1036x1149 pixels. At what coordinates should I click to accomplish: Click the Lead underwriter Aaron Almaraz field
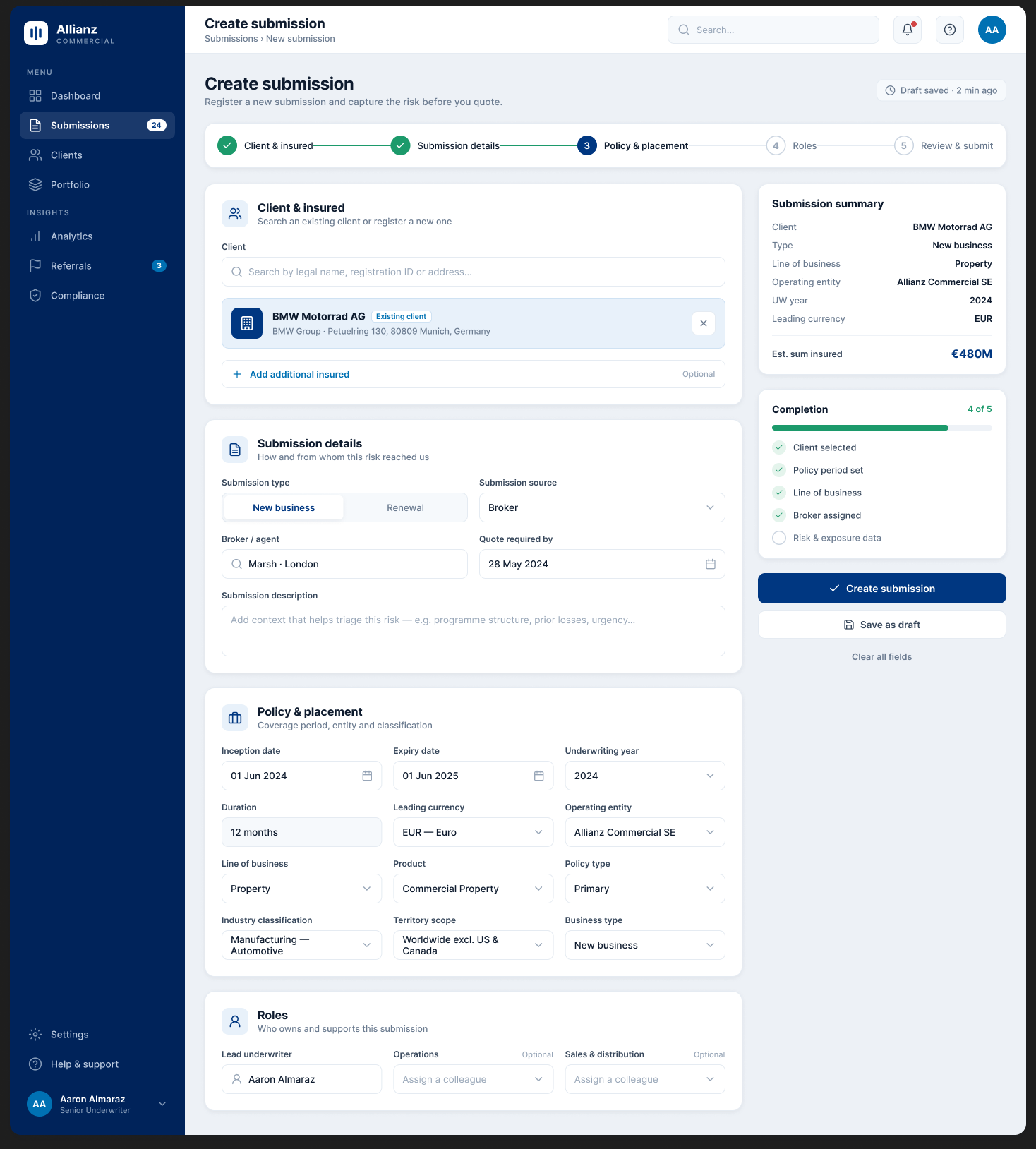click(301, 1079)
